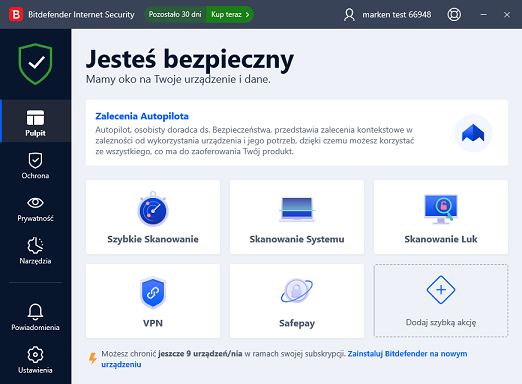
Task: Open Powiadomienia notifications
Action: click(x=35, y=317)
